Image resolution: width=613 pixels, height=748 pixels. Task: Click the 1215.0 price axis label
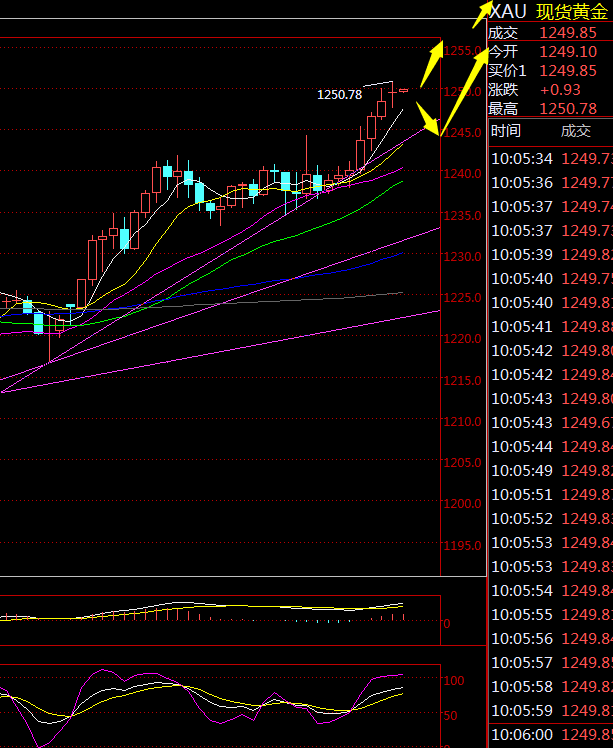[x=462, y=381]
